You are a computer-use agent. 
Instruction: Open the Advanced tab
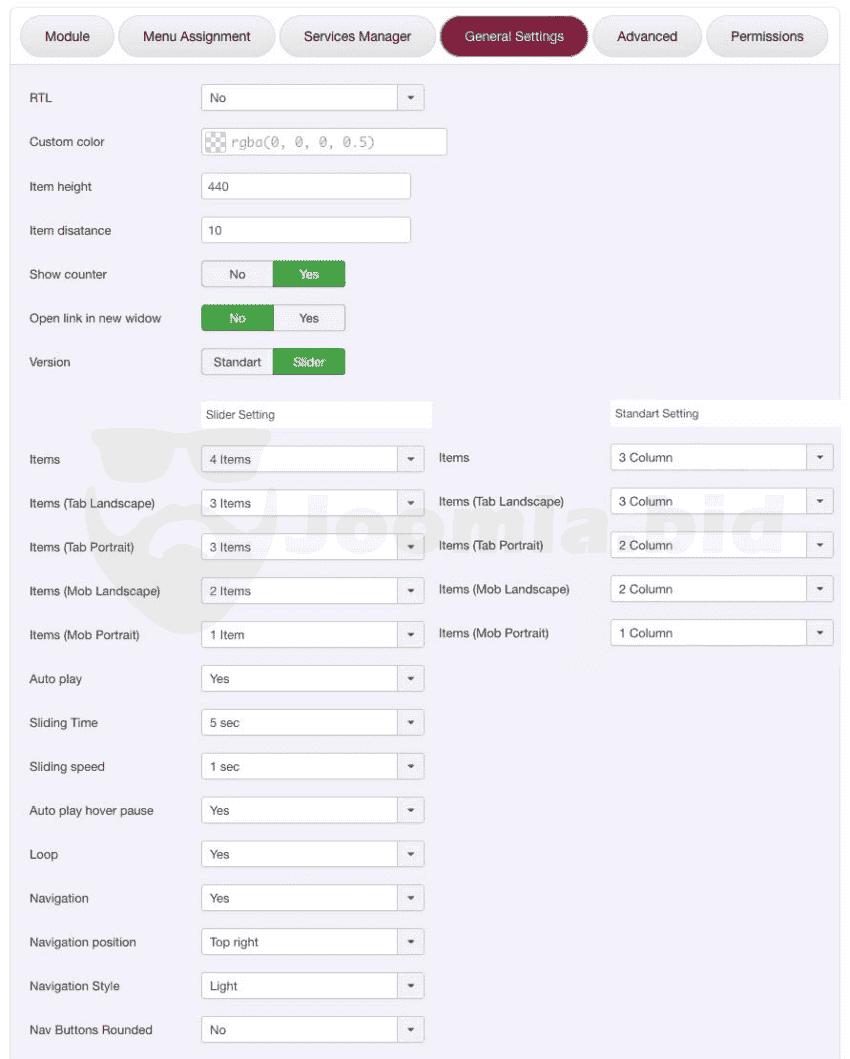[647, 36]
